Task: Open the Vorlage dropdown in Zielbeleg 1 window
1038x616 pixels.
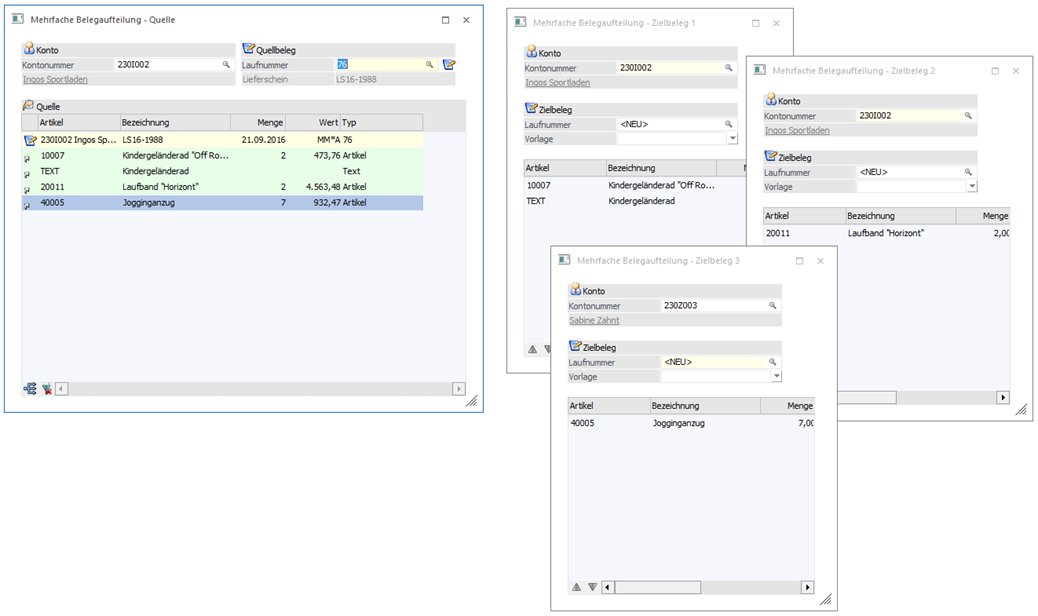Action: click(732, 139)
